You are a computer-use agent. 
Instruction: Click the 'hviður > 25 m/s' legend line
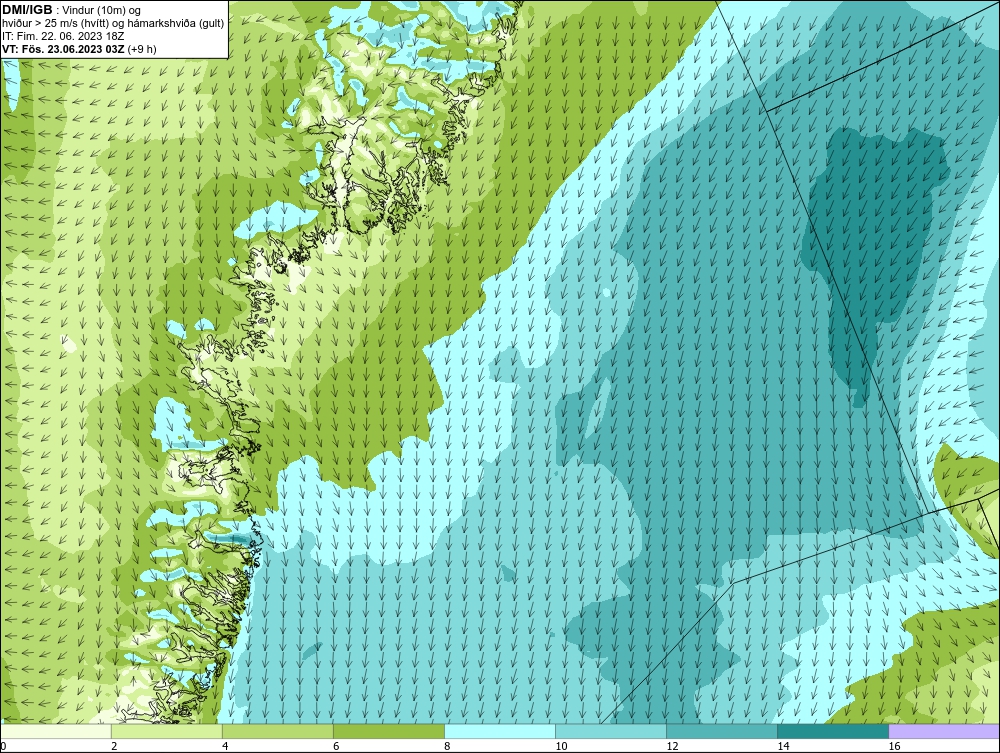[x=114, y=24]
